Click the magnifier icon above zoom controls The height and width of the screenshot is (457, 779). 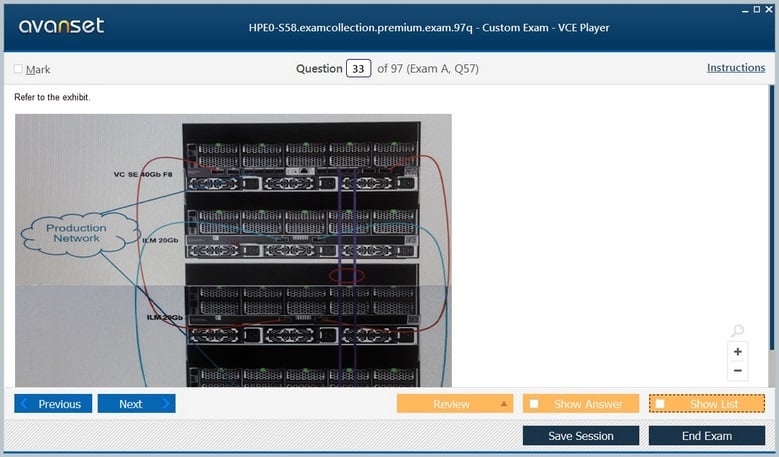point(738,330)
